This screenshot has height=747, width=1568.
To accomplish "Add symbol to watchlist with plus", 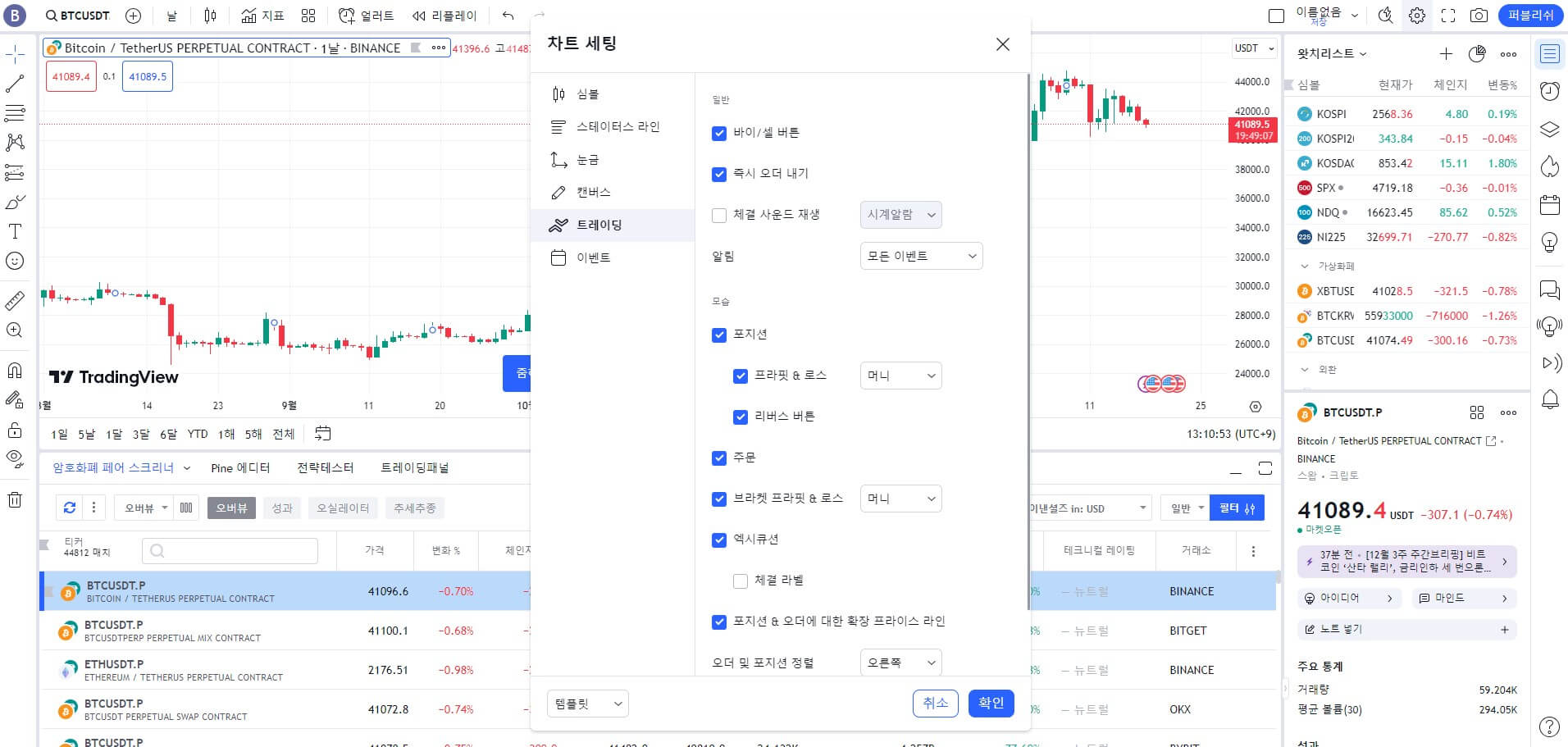I will click(1446, 54).
